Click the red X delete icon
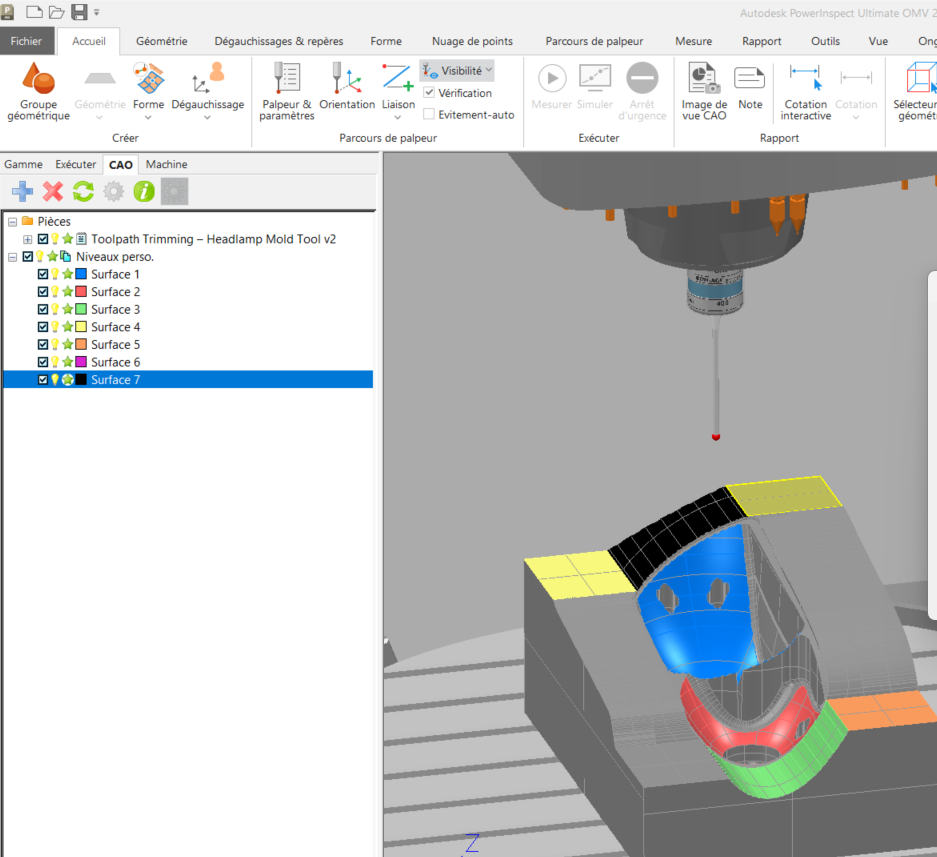The image size is (937, 857). (x=53, y=192)
